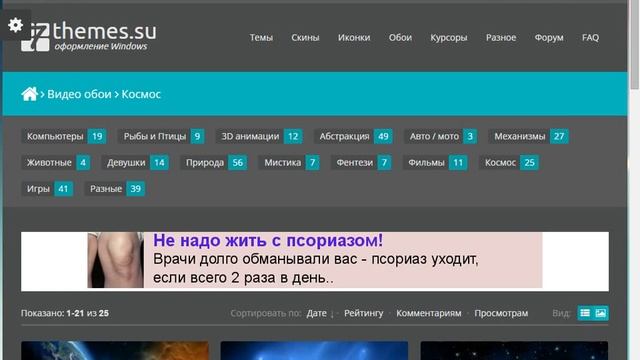
Task: Select Механизмы category tag
Action: pos(528,136)
